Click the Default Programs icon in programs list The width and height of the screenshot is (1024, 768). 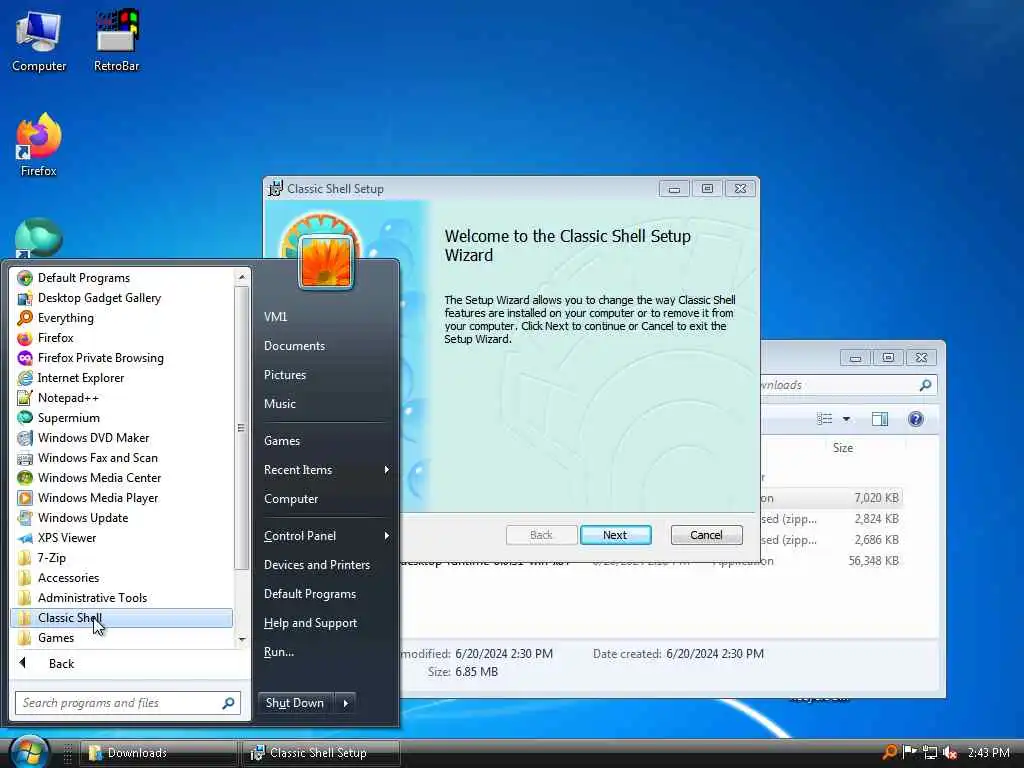coord(25,278)
